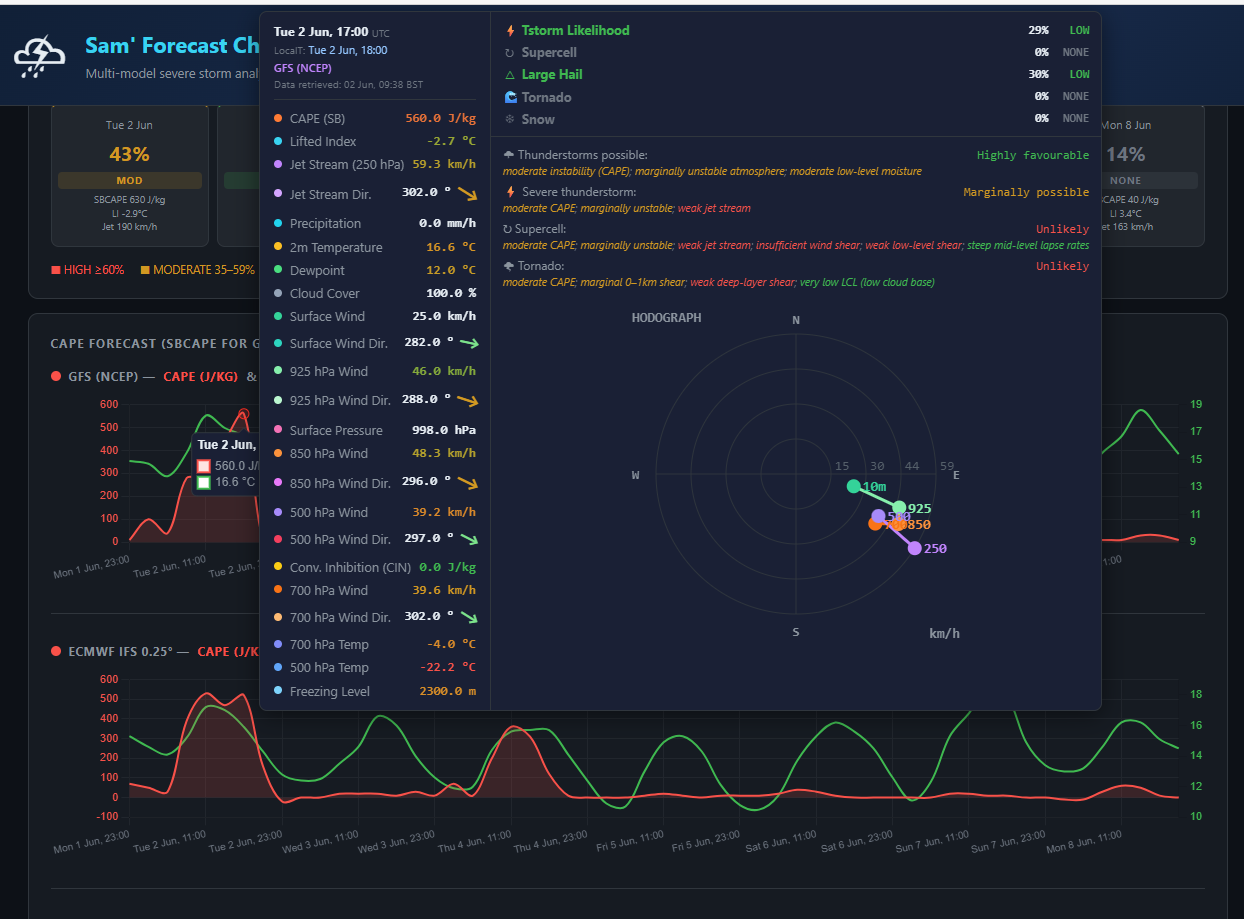This screenshot has width=1244, height=919.
Task: Click the storm cloud logo icon
Action: coord(40,57)
